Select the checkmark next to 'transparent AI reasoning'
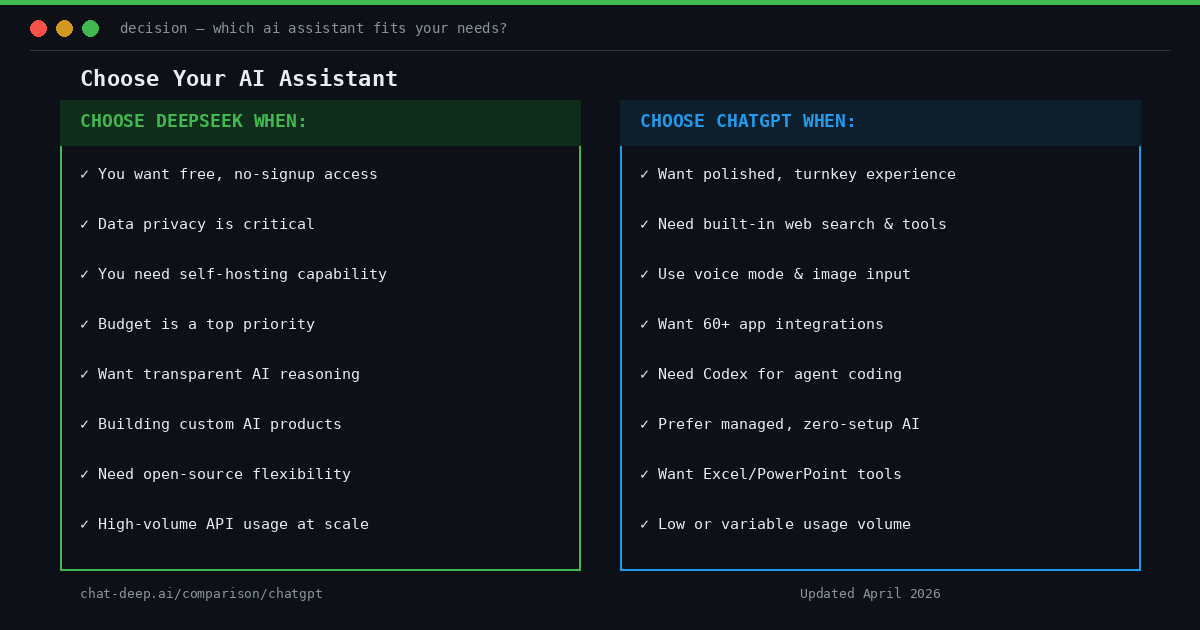The image size is (1200, 630). point(84,374)
